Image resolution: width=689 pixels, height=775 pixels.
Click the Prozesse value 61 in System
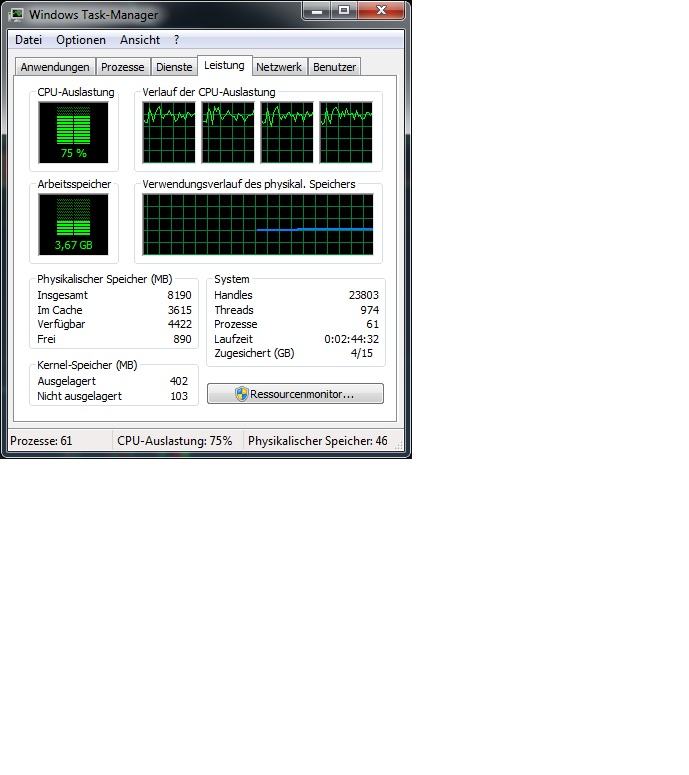pyautogui.click(x=373, y=324)
